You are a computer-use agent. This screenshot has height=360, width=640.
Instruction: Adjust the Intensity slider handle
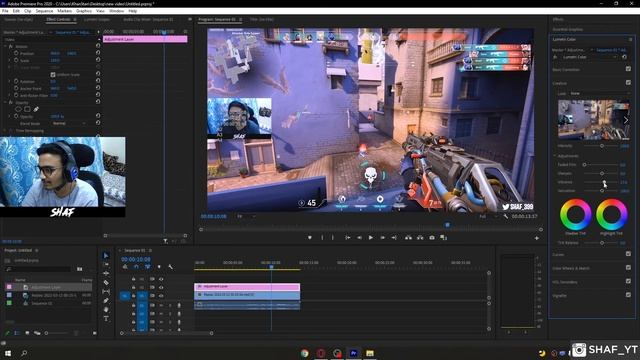point(602,146)
